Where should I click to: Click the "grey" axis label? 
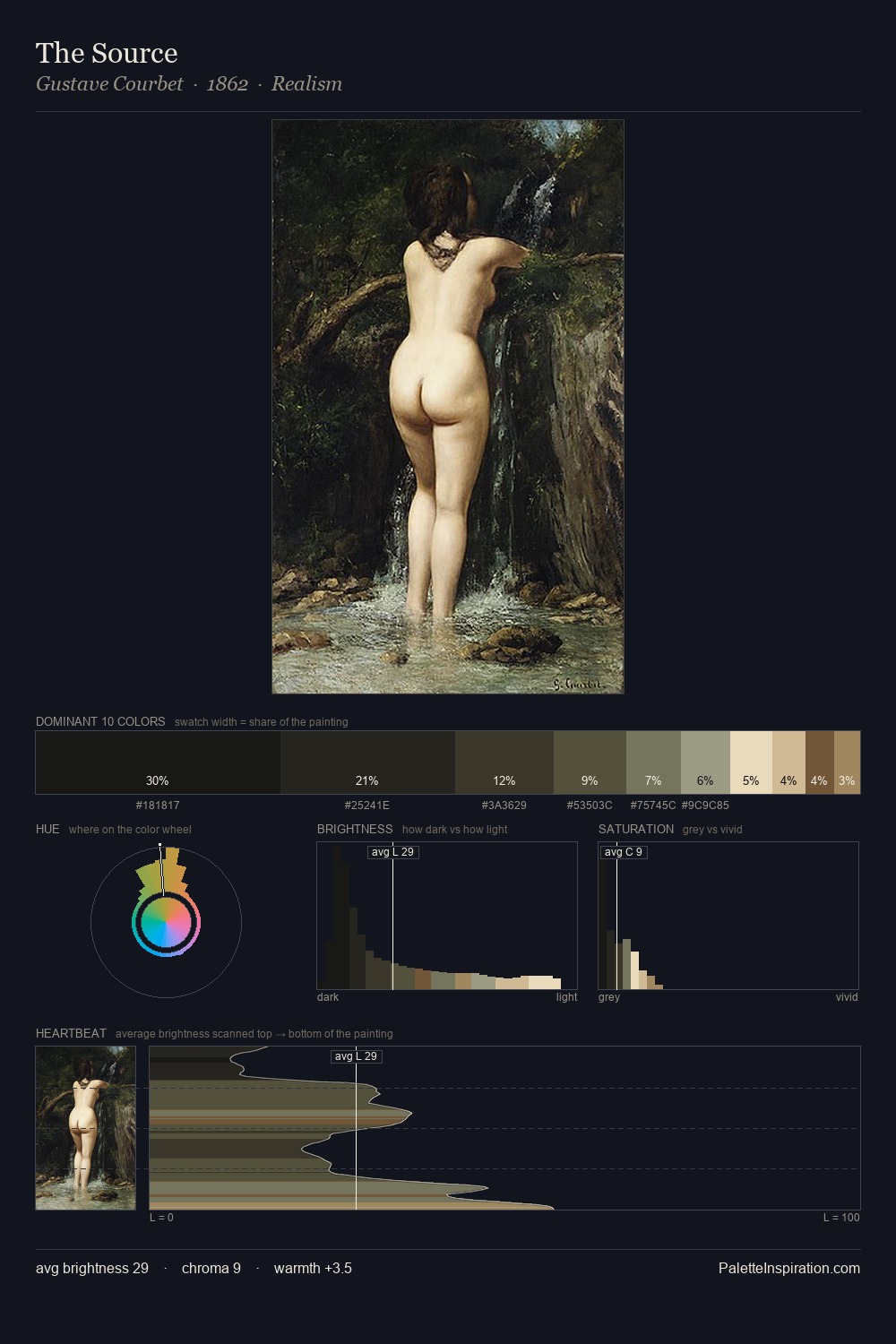[x=609, y=997]
